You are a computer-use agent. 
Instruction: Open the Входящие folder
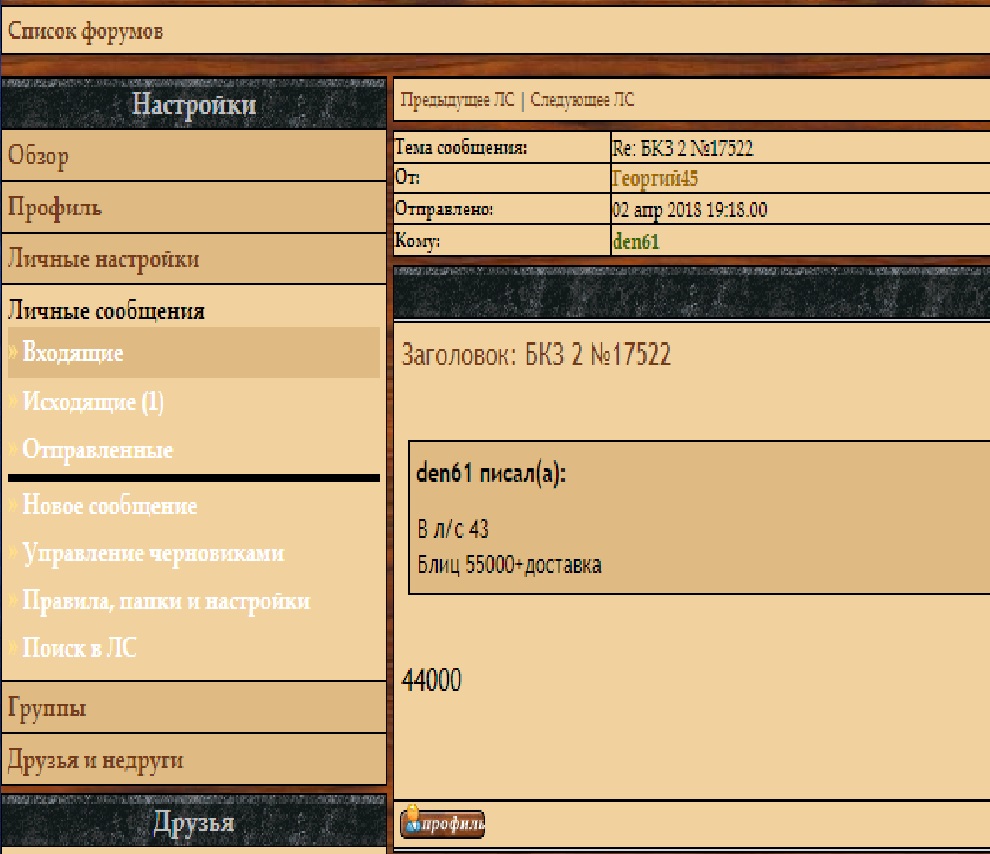(73, 353)
